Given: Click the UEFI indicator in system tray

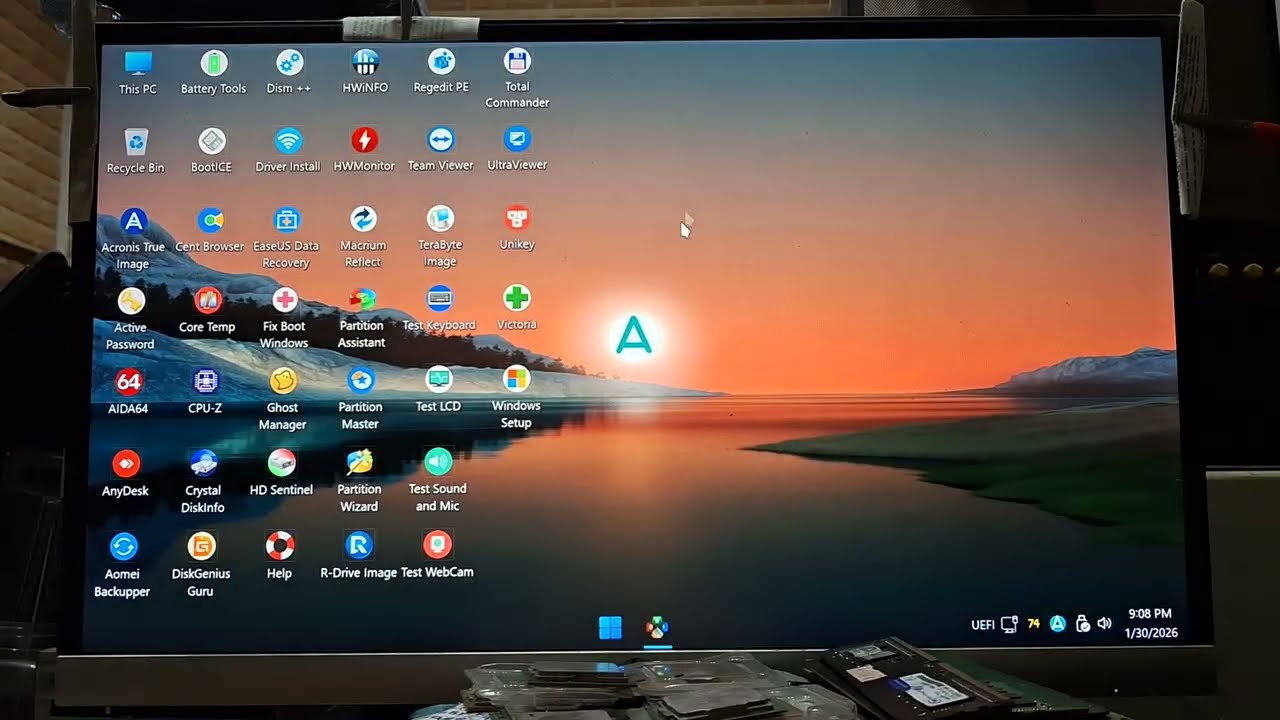Looking at the screenshot, I should [983, 625].
